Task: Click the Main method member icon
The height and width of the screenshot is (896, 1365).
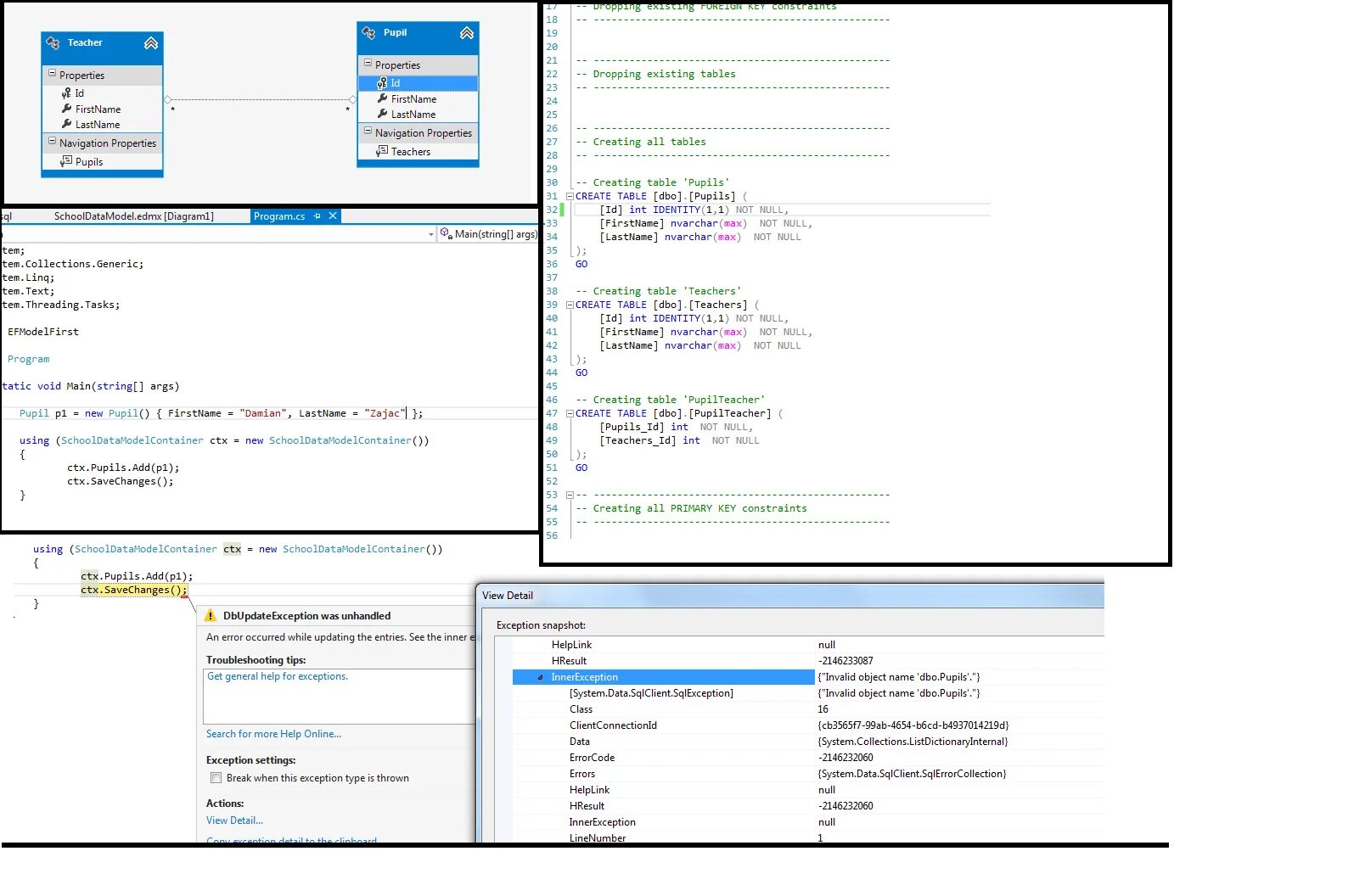Action: (x=446, y=233)
